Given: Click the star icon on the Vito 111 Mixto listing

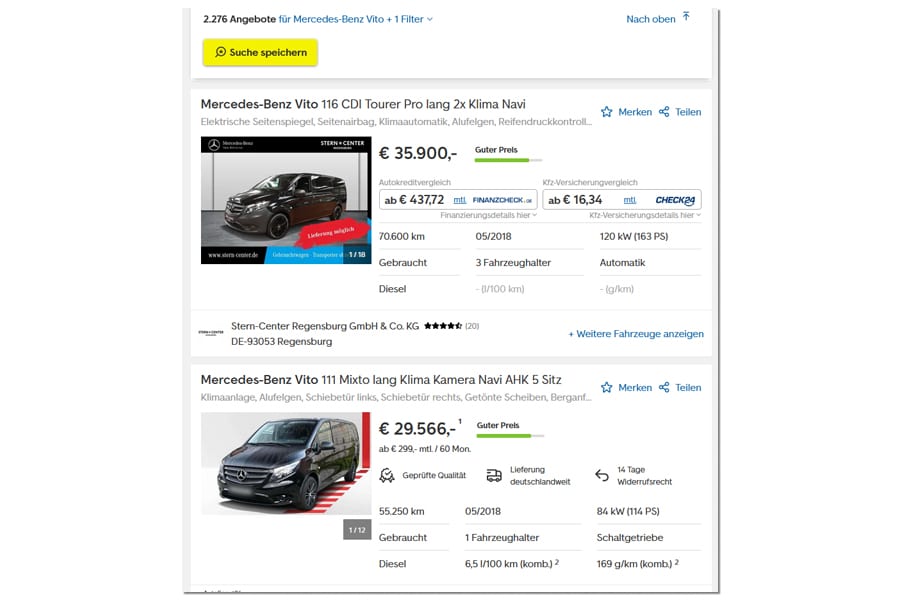Looking at the screenshot, I should pyautogui.click(x=607, y=388).
